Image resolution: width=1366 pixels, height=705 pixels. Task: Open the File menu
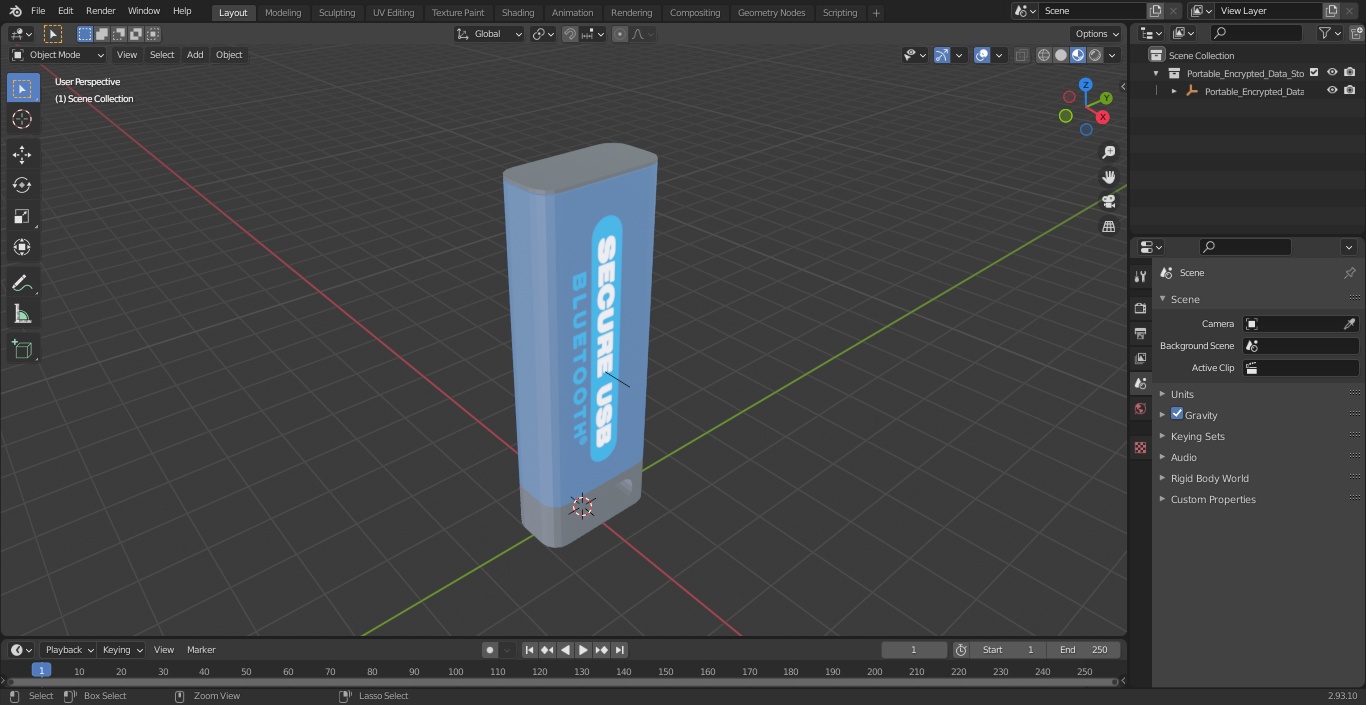pos(38,11)
